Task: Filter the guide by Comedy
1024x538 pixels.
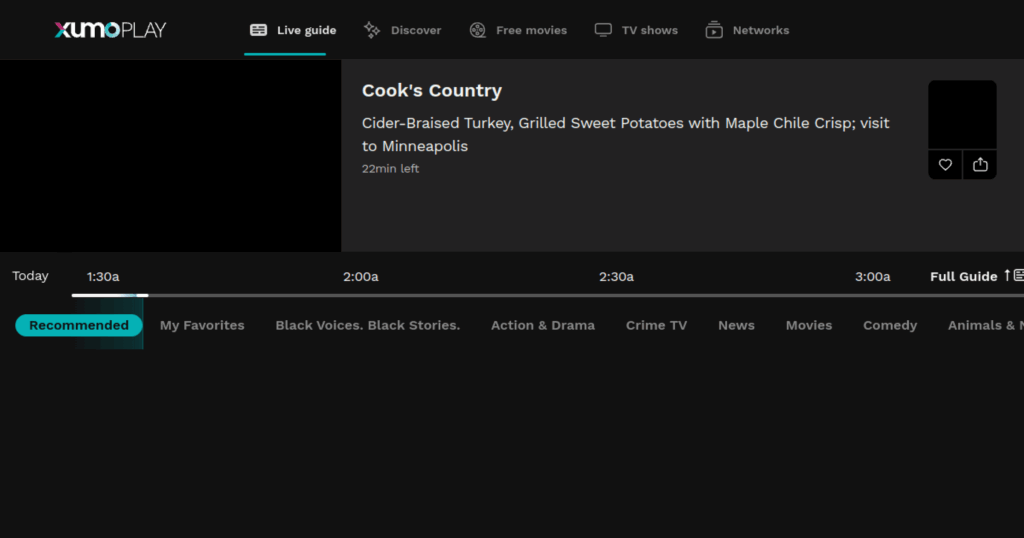Action: (x=890, y=325)
